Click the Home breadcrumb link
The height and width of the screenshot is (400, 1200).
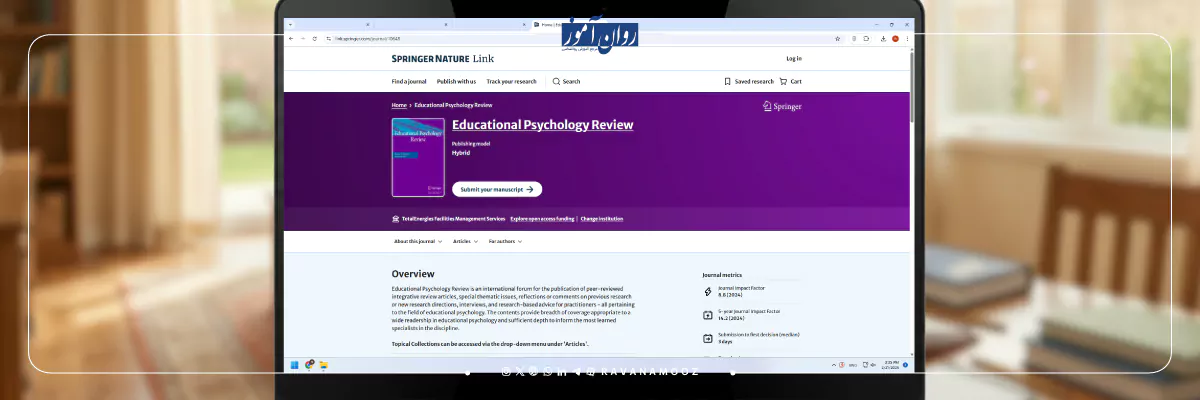click(x=399, y=105)
